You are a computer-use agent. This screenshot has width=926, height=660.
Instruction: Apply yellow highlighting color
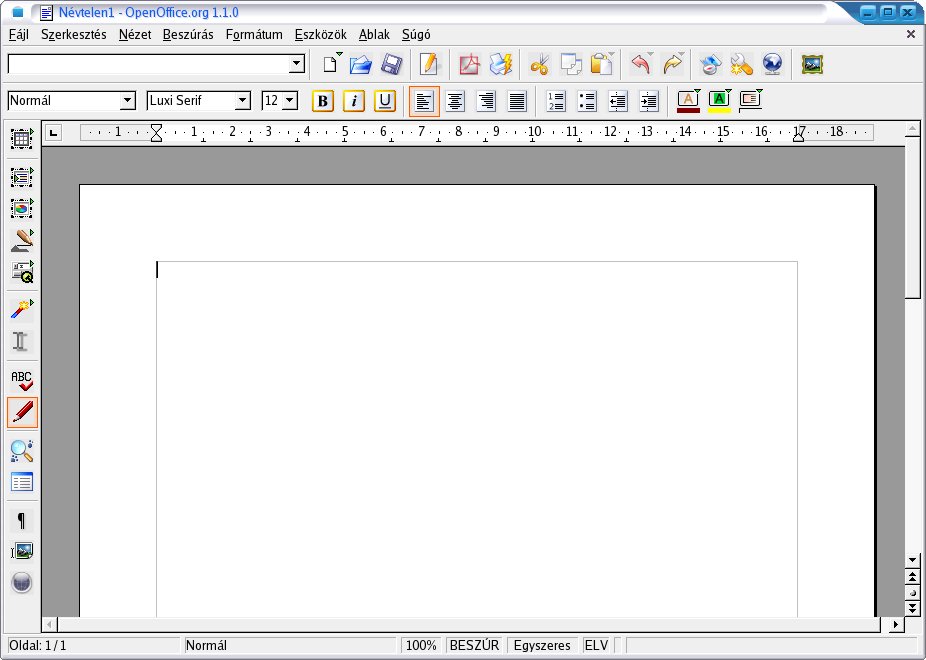(x=719, y=101)
